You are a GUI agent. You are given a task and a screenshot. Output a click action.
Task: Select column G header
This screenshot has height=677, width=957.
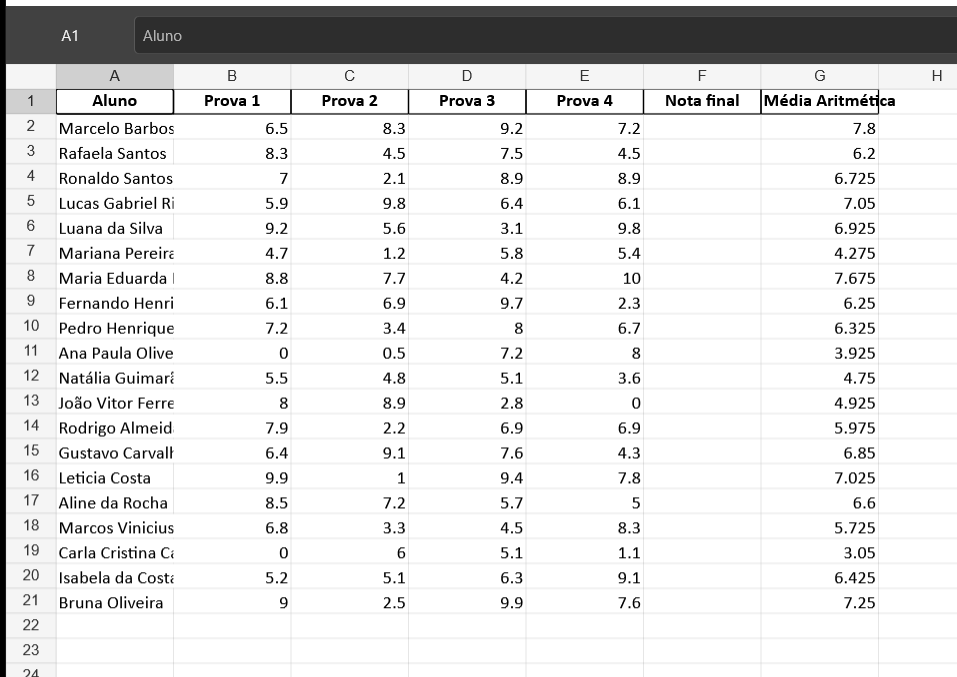coord(820,76)
